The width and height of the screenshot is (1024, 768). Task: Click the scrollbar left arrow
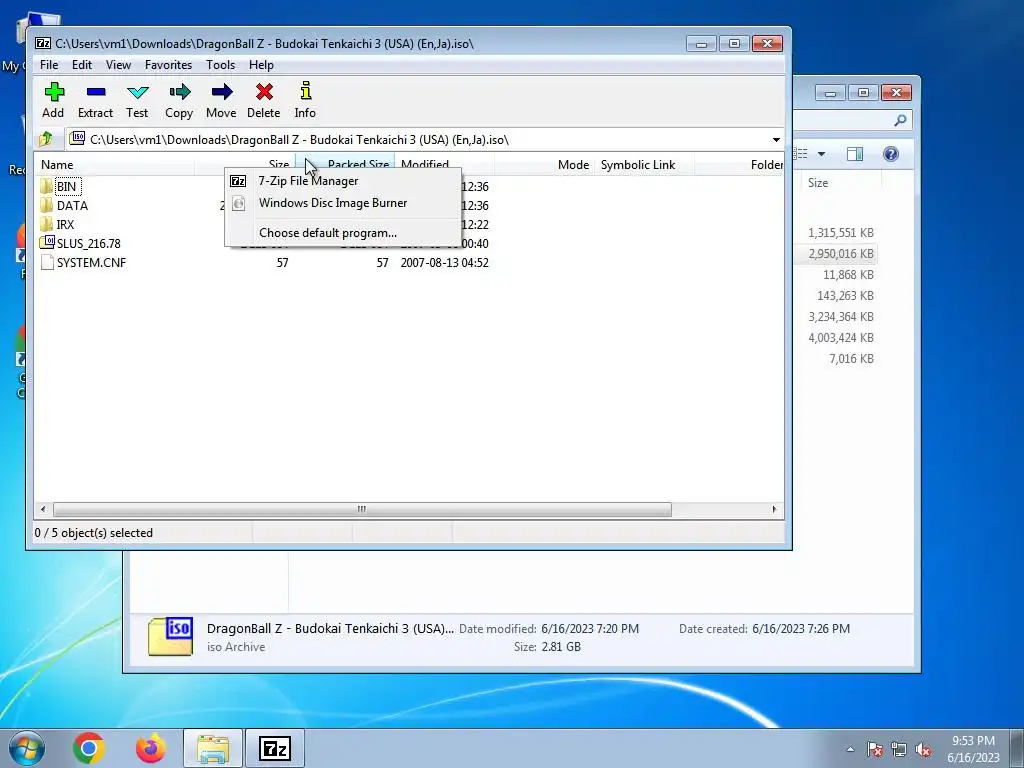tap(43, 509)
